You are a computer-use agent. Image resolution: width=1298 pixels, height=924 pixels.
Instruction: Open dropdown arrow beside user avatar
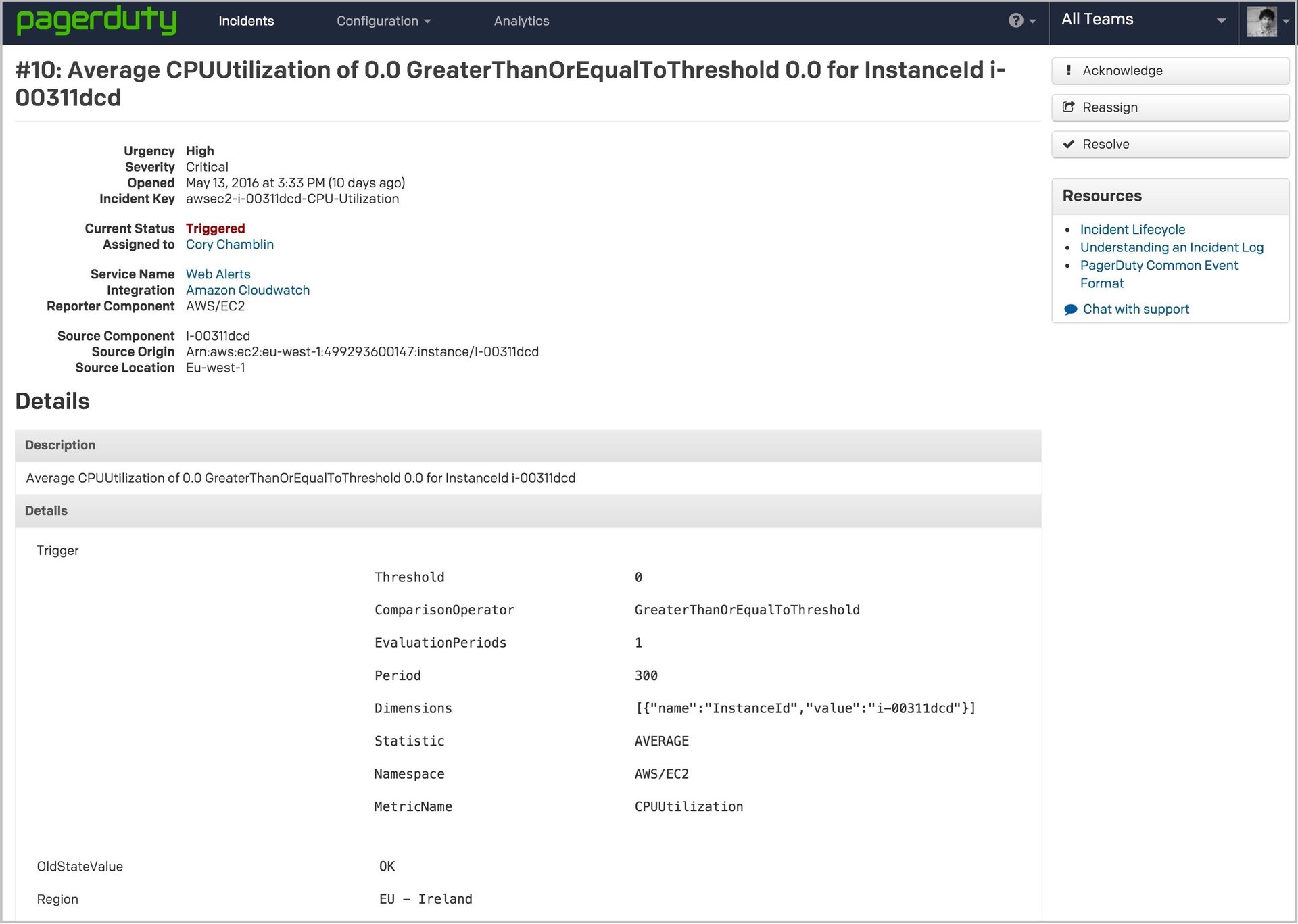tap(1286, 22)
